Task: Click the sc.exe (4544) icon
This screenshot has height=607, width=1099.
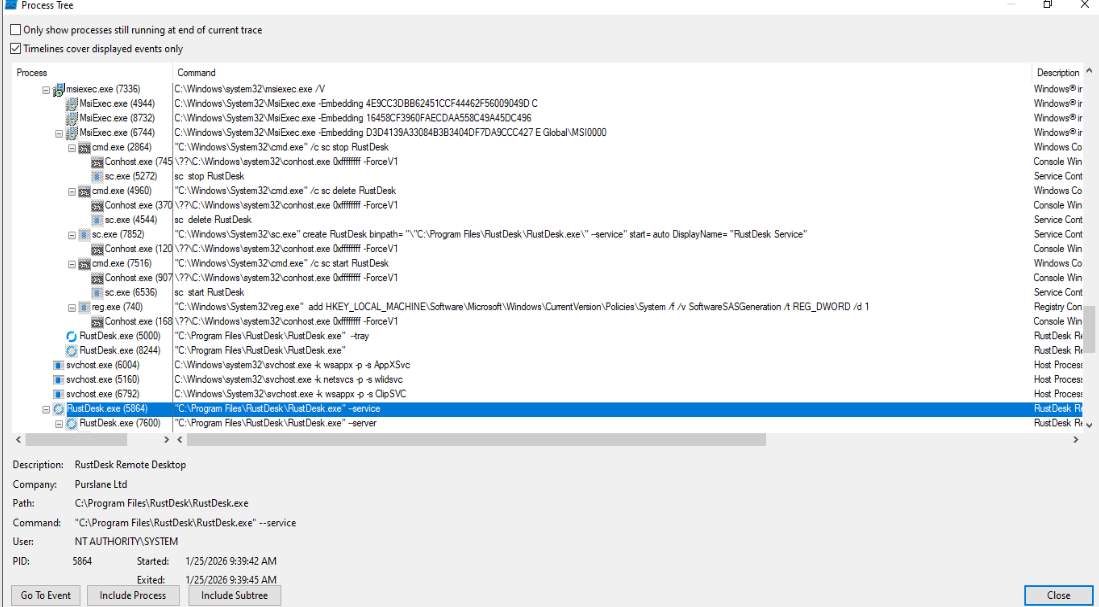Action: coord(97,219)
